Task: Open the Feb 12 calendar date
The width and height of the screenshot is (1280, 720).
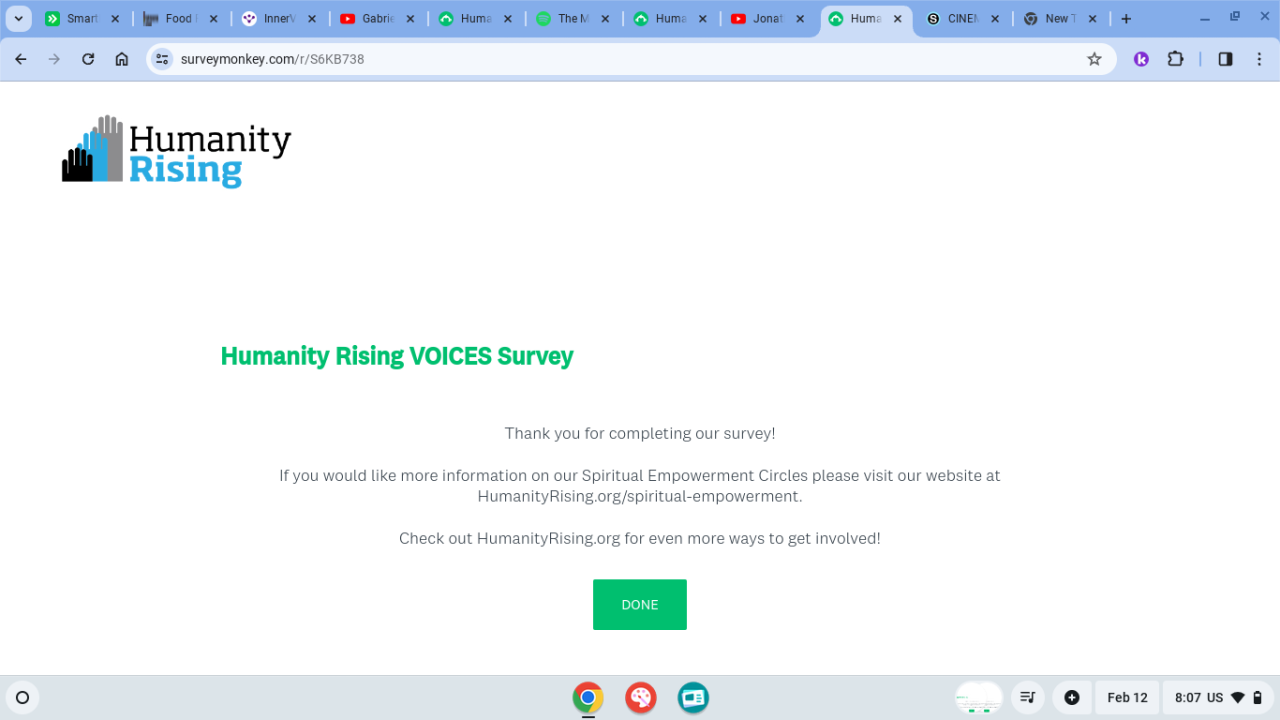Action: 1127,697
